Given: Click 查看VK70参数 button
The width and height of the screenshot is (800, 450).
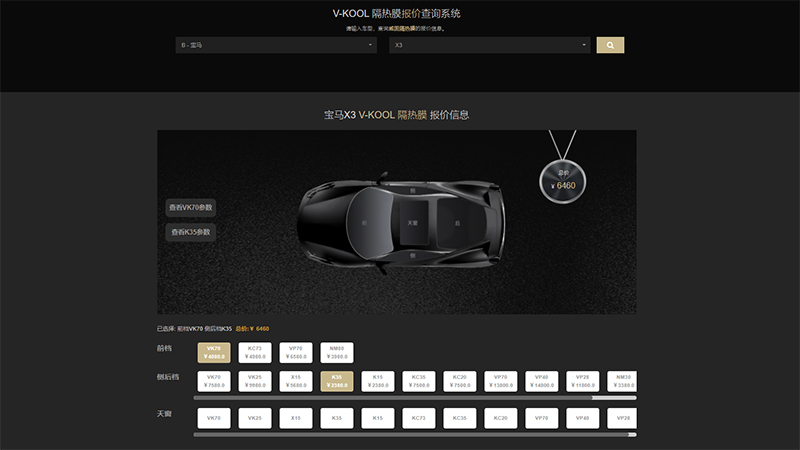Looking at the screenshot, I should pyautogui.click(x=191, y=207).
